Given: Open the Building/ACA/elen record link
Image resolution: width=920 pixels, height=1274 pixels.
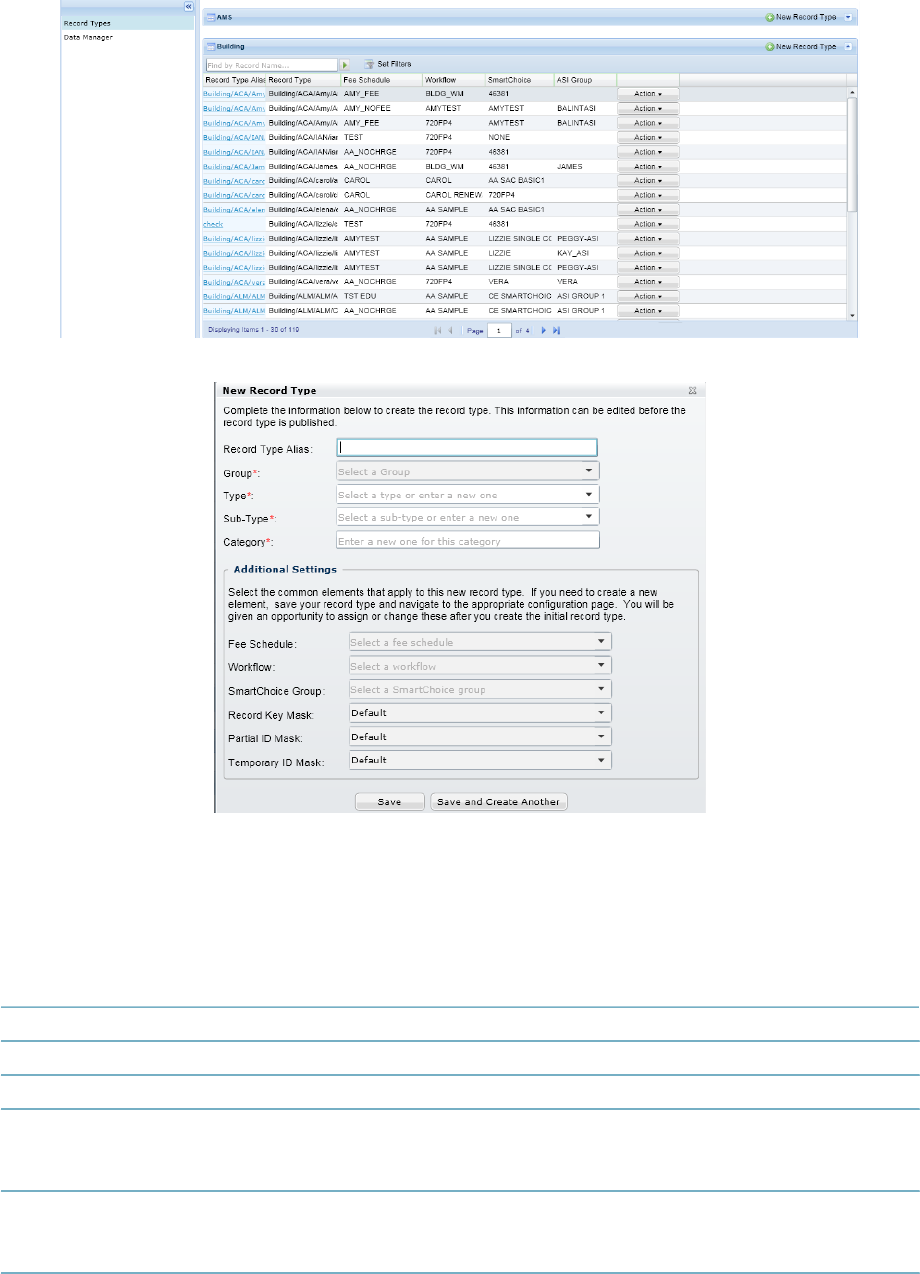Looking at the screenshot, I should coord(234,210).
